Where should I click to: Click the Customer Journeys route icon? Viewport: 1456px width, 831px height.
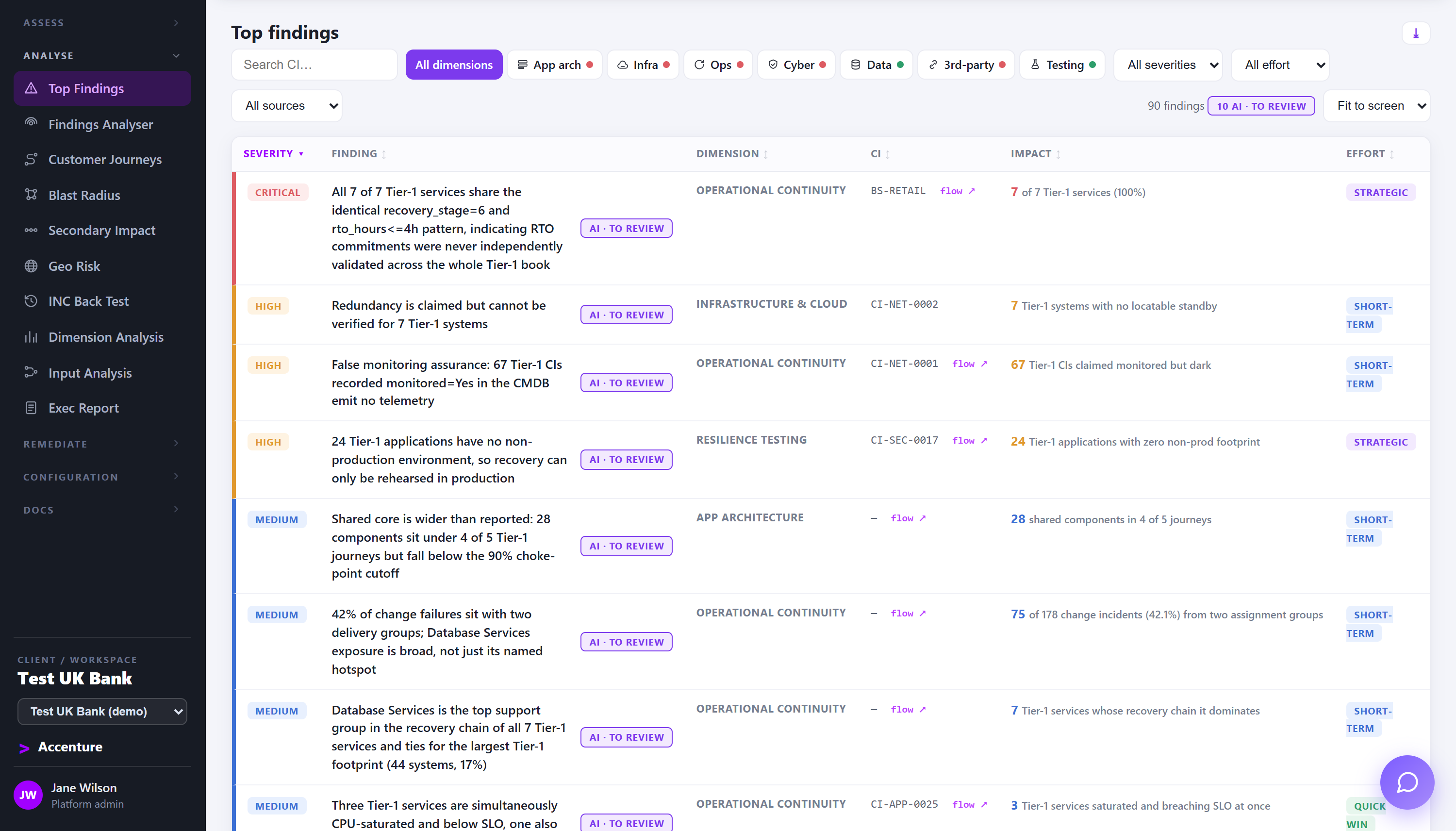[x=31, y=159]
